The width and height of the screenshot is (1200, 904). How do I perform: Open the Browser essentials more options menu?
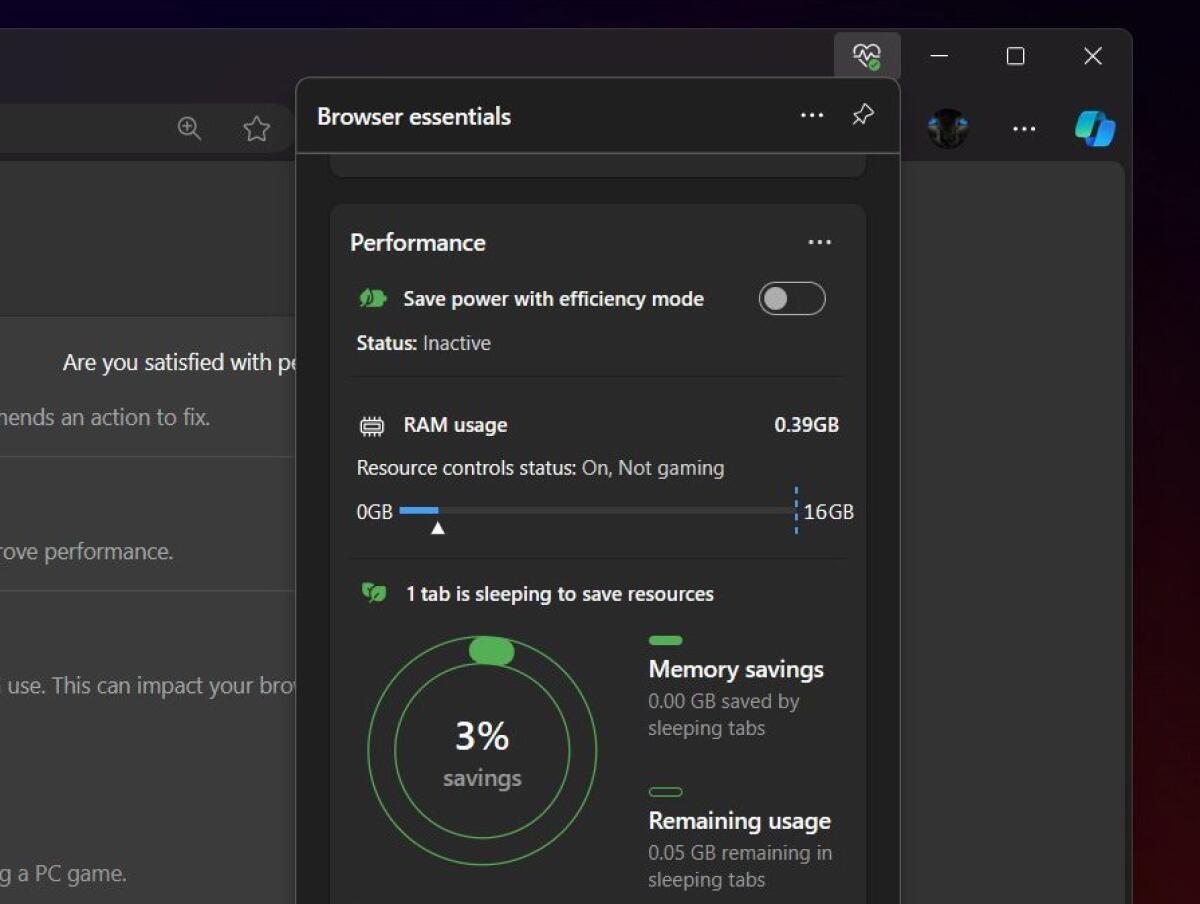812,115
